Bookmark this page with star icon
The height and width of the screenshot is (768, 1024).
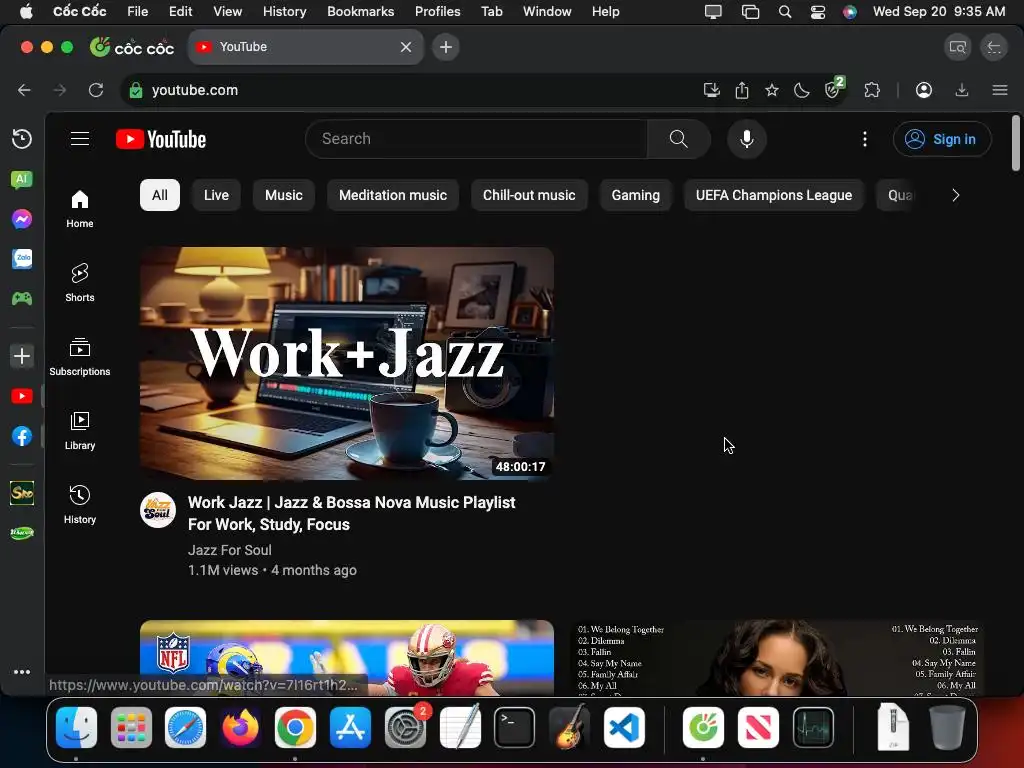click(772, 90)
